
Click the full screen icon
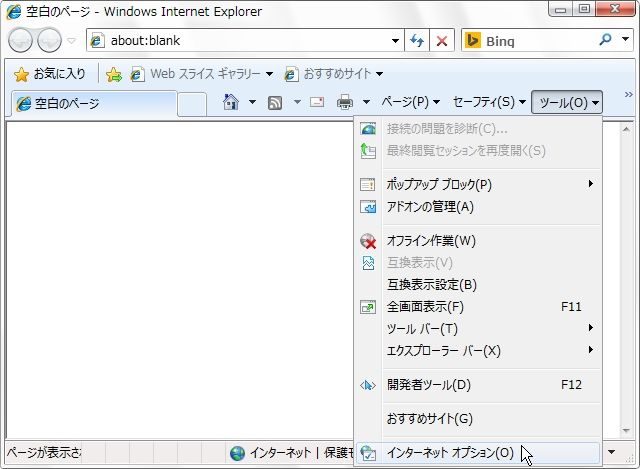[368, 307]
